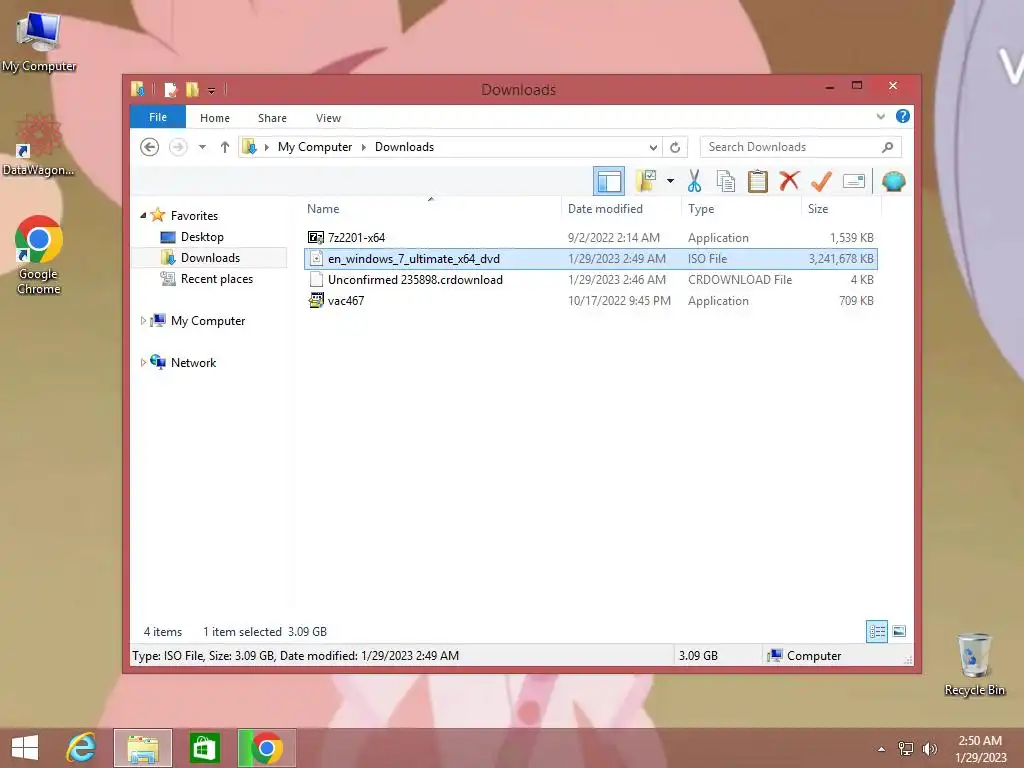
Task: Expand the ribbon with the chevron
Action: point(880,116)
